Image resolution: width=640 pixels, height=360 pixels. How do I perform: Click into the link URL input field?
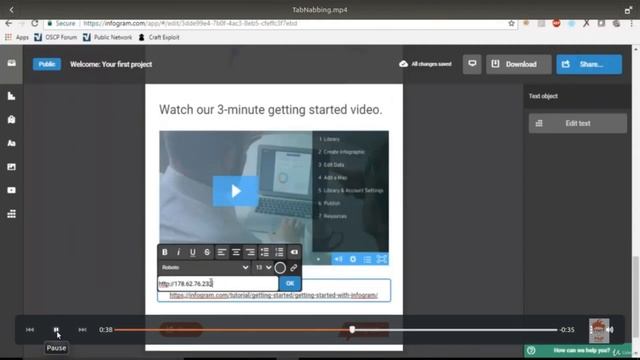click(218, 284)
